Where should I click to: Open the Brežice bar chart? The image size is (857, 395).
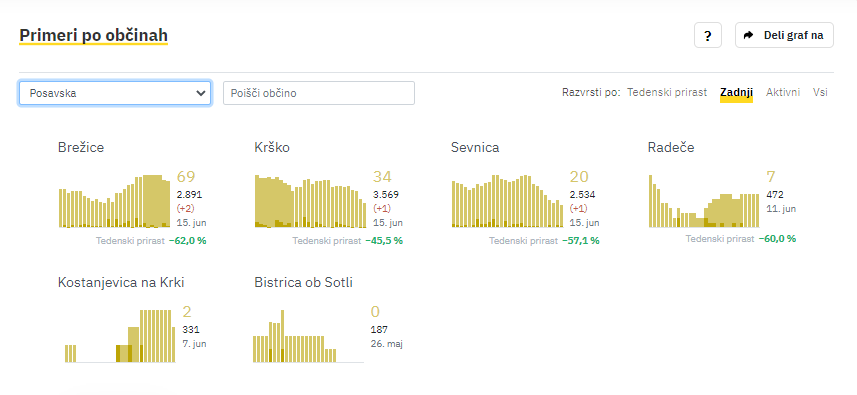coord(114,201)
